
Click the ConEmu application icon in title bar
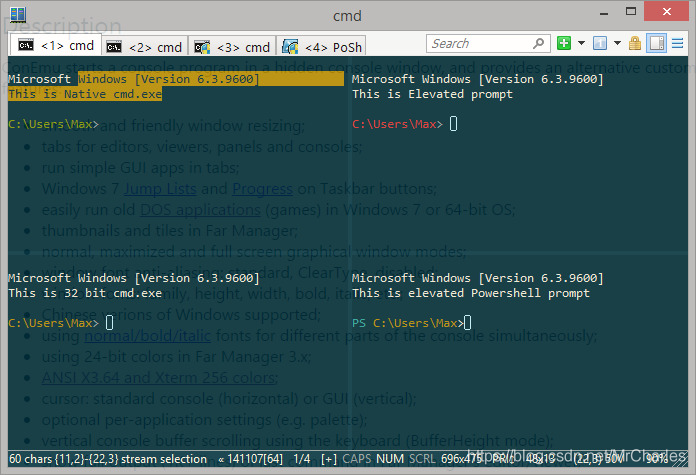18,14
